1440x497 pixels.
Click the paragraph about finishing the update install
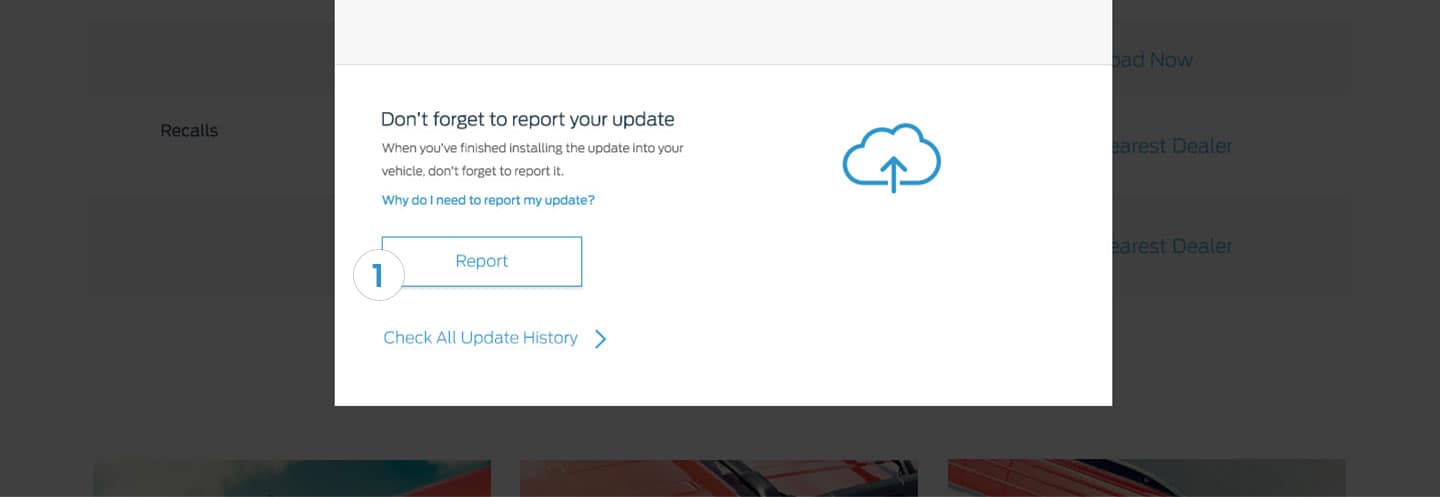[532, 159]
